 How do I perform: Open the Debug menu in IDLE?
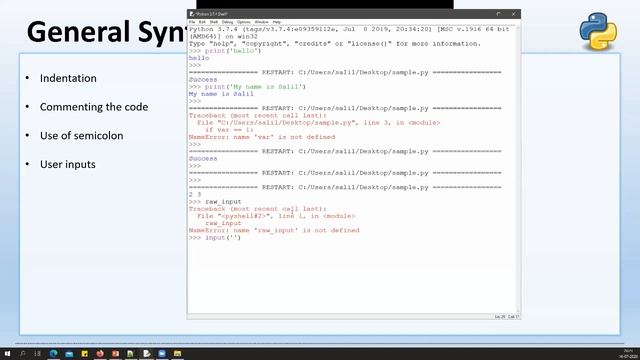[x=227, y=22]
